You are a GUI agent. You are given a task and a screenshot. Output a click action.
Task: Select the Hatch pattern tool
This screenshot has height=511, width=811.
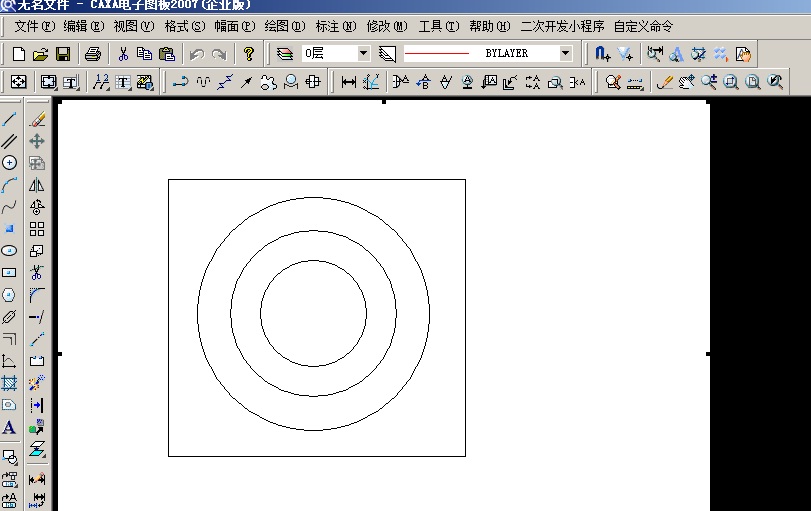(9, 383)
